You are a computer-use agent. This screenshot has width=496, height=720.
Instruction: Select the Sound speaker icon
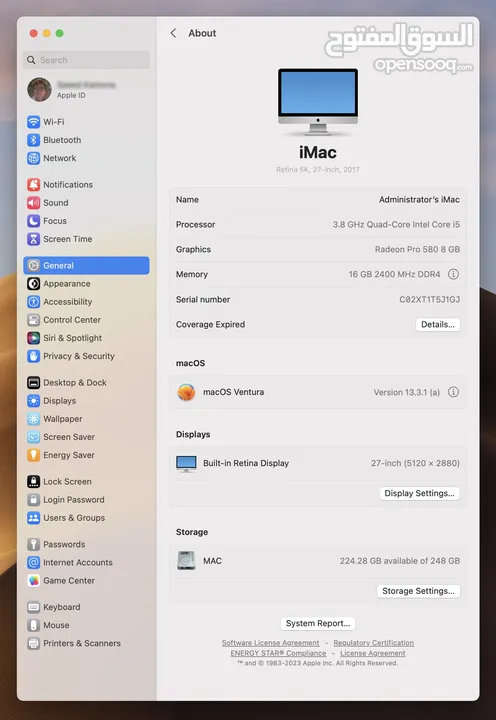click(x=34, y=202)
